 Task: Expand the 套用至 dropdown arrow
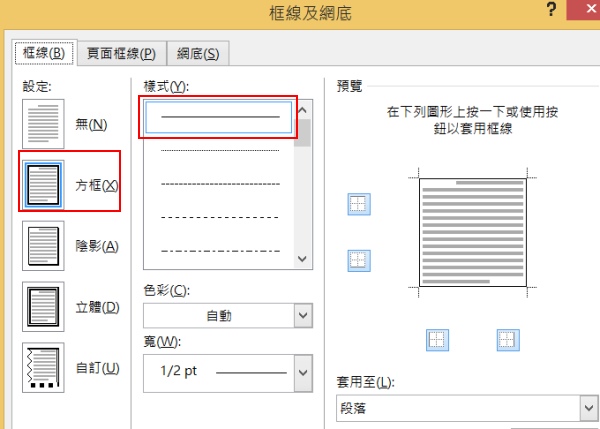pyautogui.click(x=589, y=408)
